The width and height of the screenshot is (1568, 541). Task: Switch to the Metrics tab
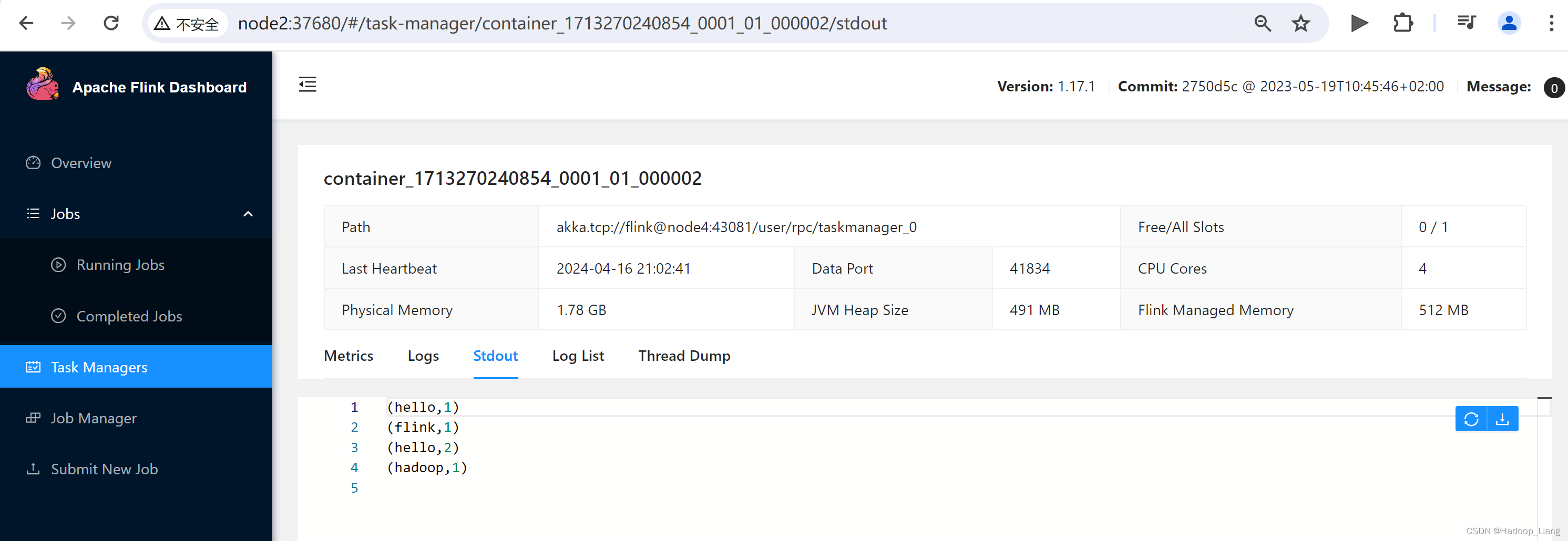click(348, 356)
